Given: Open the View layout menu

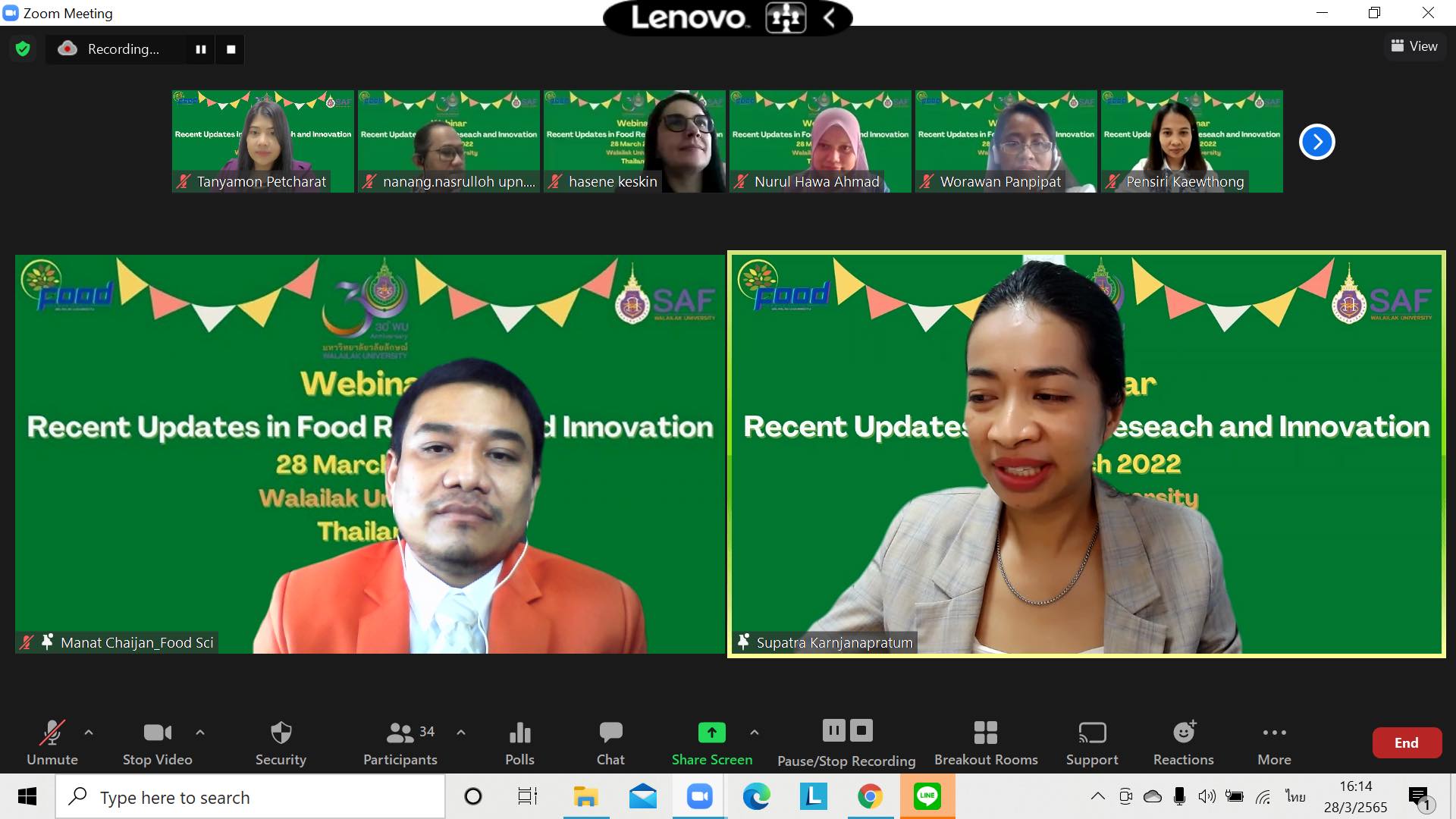Looking at the screenshot, I should (1414, 46).
